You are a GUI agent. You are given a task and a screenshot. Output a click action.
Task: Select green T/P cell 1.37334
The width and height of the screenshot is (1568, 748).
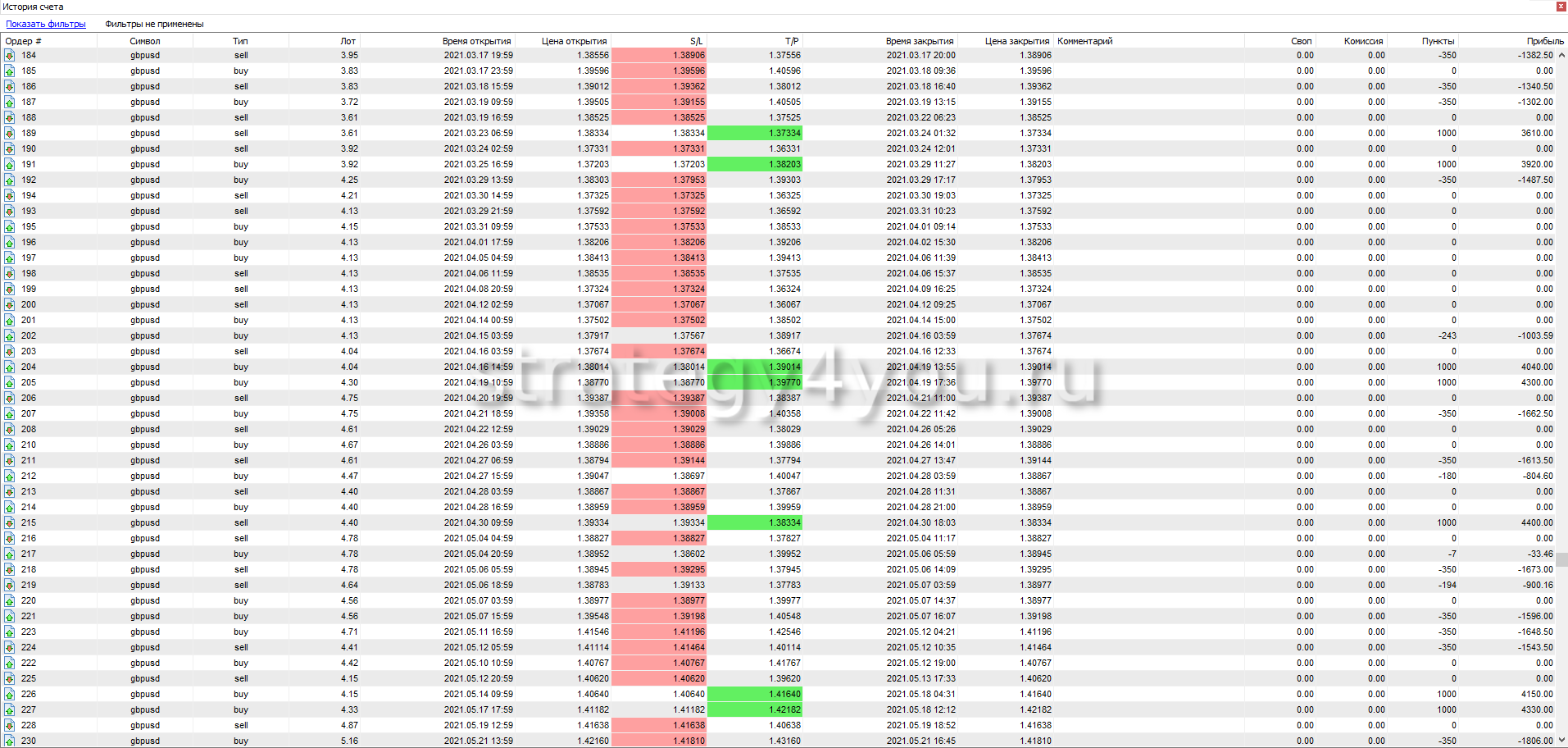[x=754, y=134]
